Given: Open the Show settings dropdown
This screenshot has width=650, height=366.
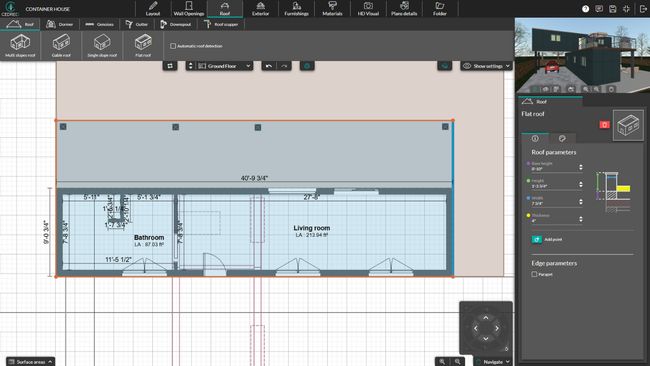Looking at the screenshot, I should (486, 66).
